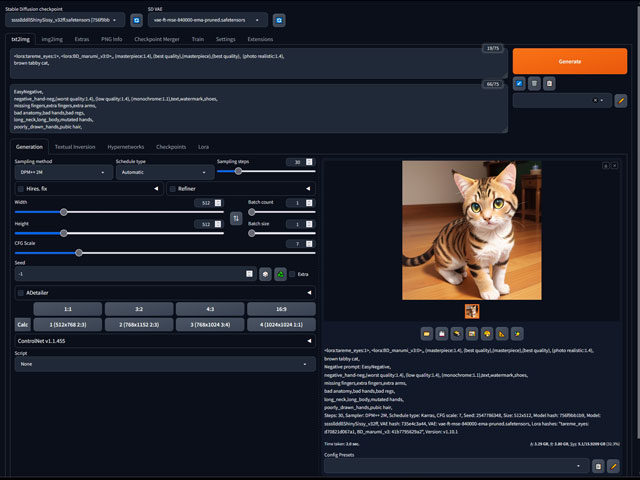The width and height of the screenshot is (640, 480).
Task: Click the clipboard icon under Generate
Action: [x=551, y=84]
